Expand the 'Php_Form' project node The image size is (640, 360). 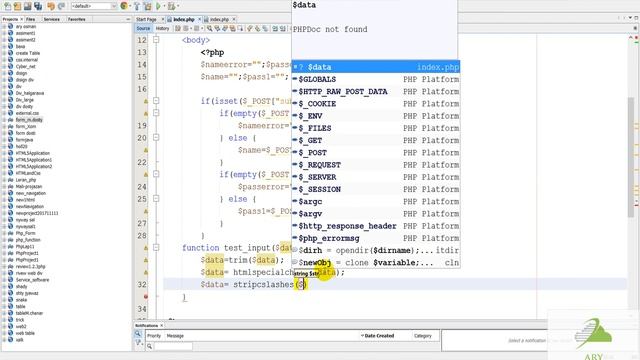pos(4,233)
